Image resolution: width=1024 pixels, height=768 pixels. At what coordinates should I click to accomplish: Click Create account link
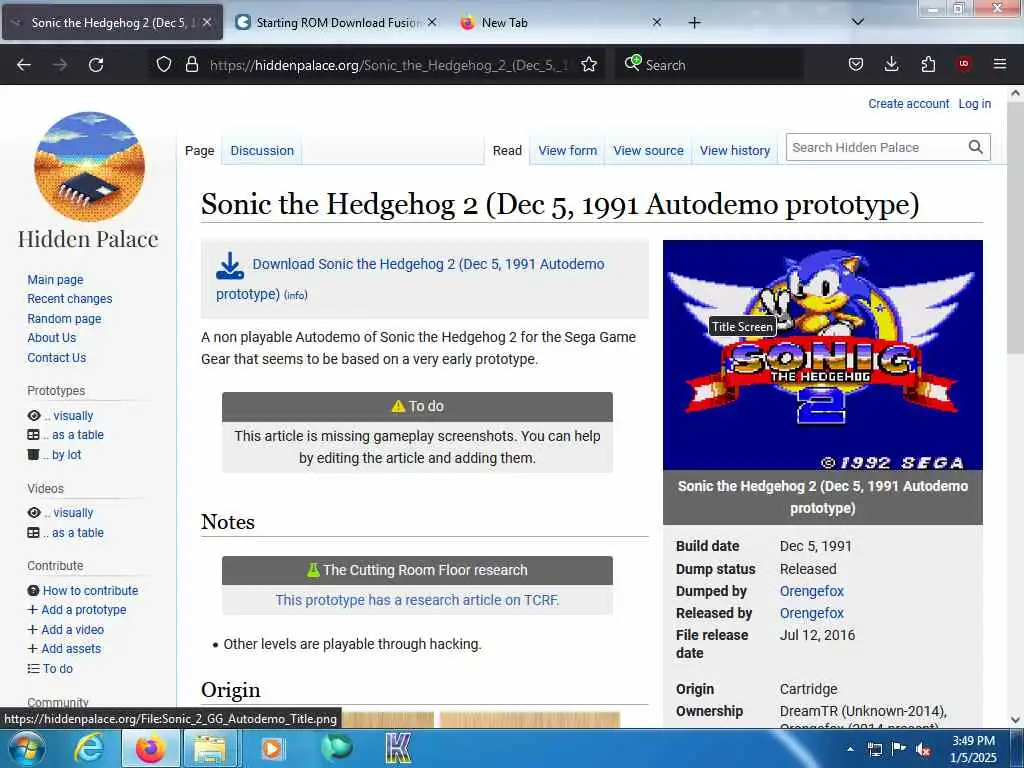908,104
